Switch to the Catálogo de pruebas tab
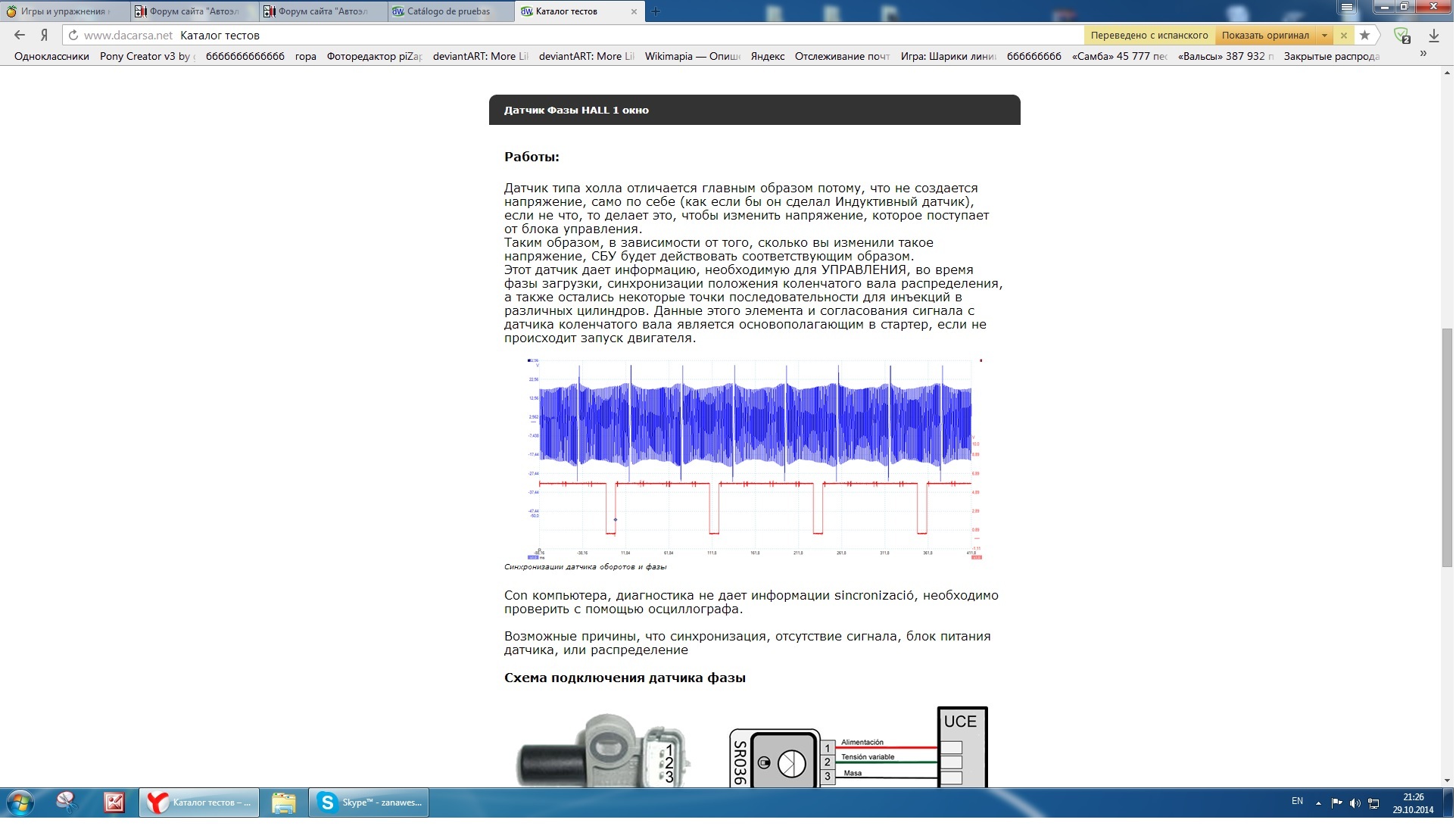 tap(452, 11)
